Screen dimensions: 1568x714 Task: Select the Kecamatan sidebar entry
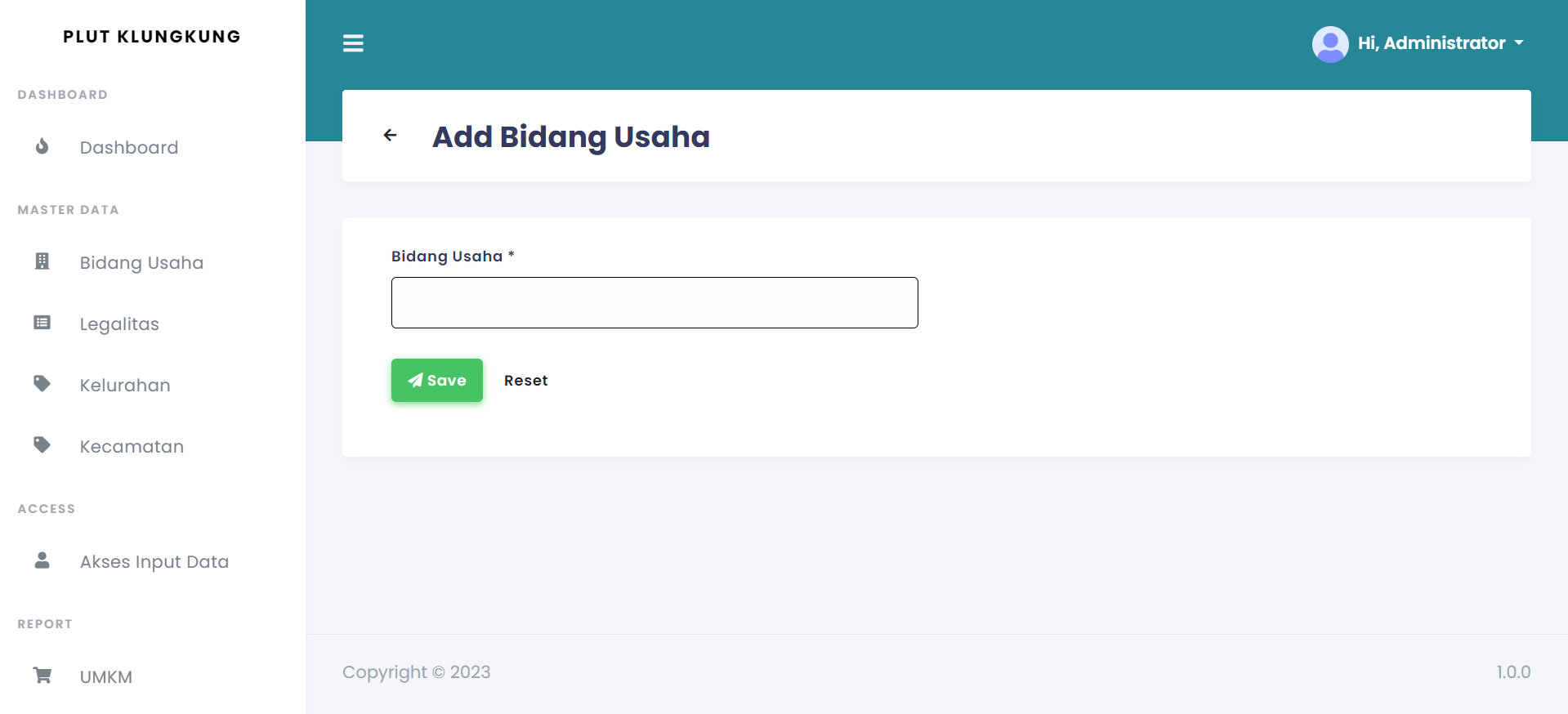[x=132, y=446]
